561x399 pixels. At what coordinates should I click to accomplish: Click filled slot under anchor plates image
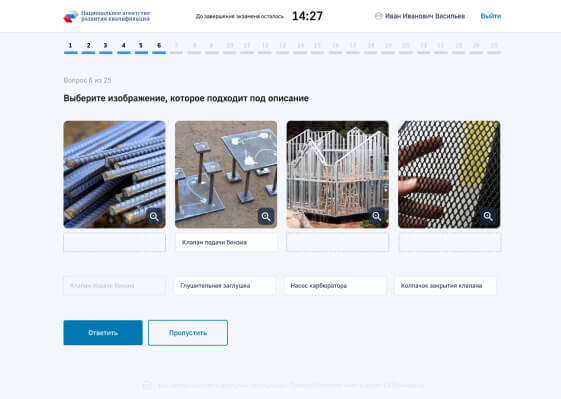[x=226, y=242]
